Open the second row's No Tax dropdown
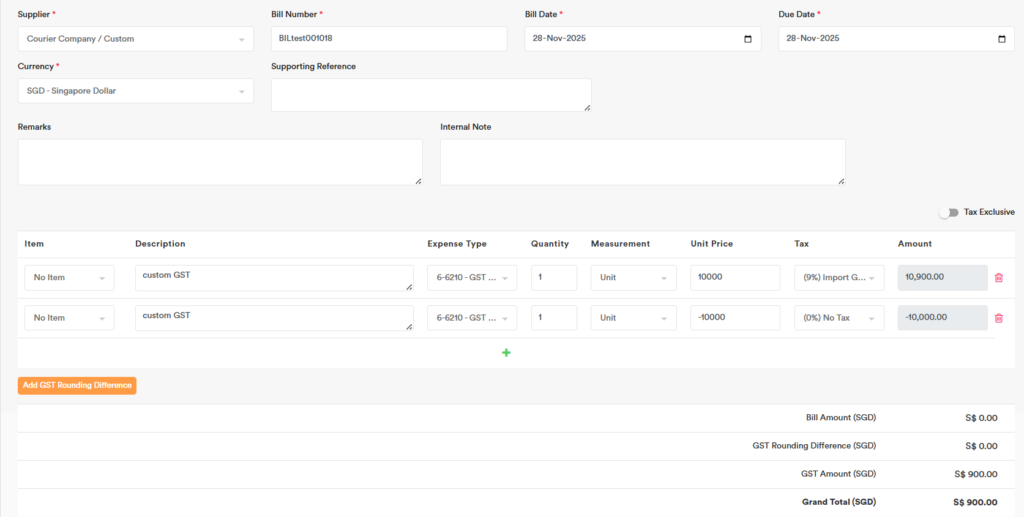The height and width of the screenshot is (517, 1024). 838,318
